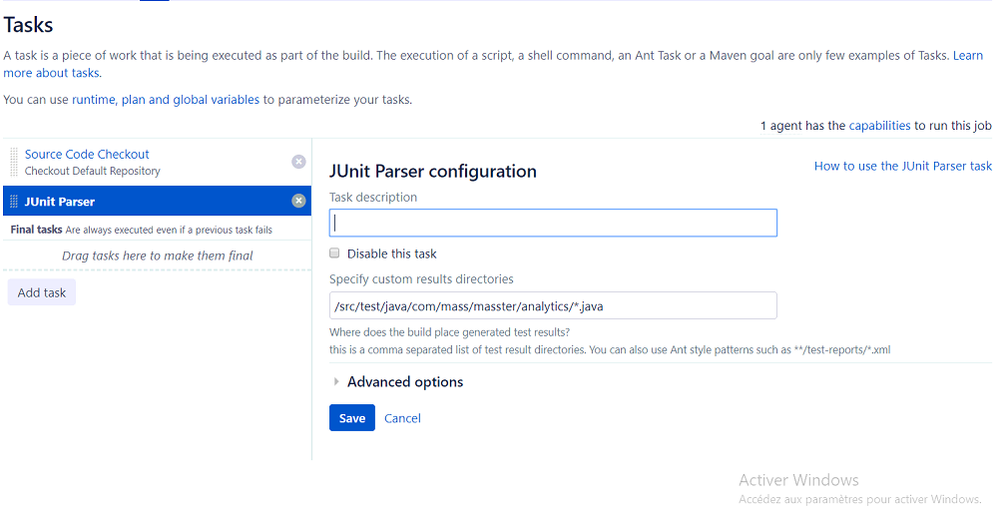Image resolution: width=998 pixels, height=507 pixels.
Task: Grab the Source Code Checkout drag handle
Action: point(14,162)
